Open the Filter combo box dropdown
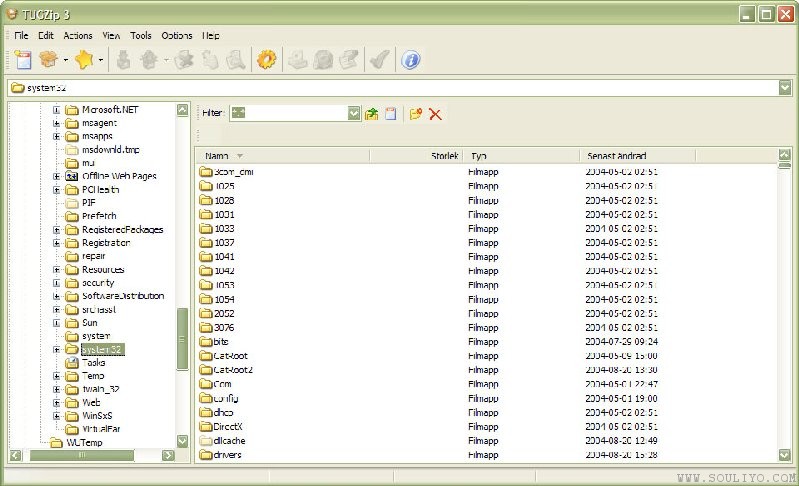The height and width of the screenshot is (486, 799). 354,114
